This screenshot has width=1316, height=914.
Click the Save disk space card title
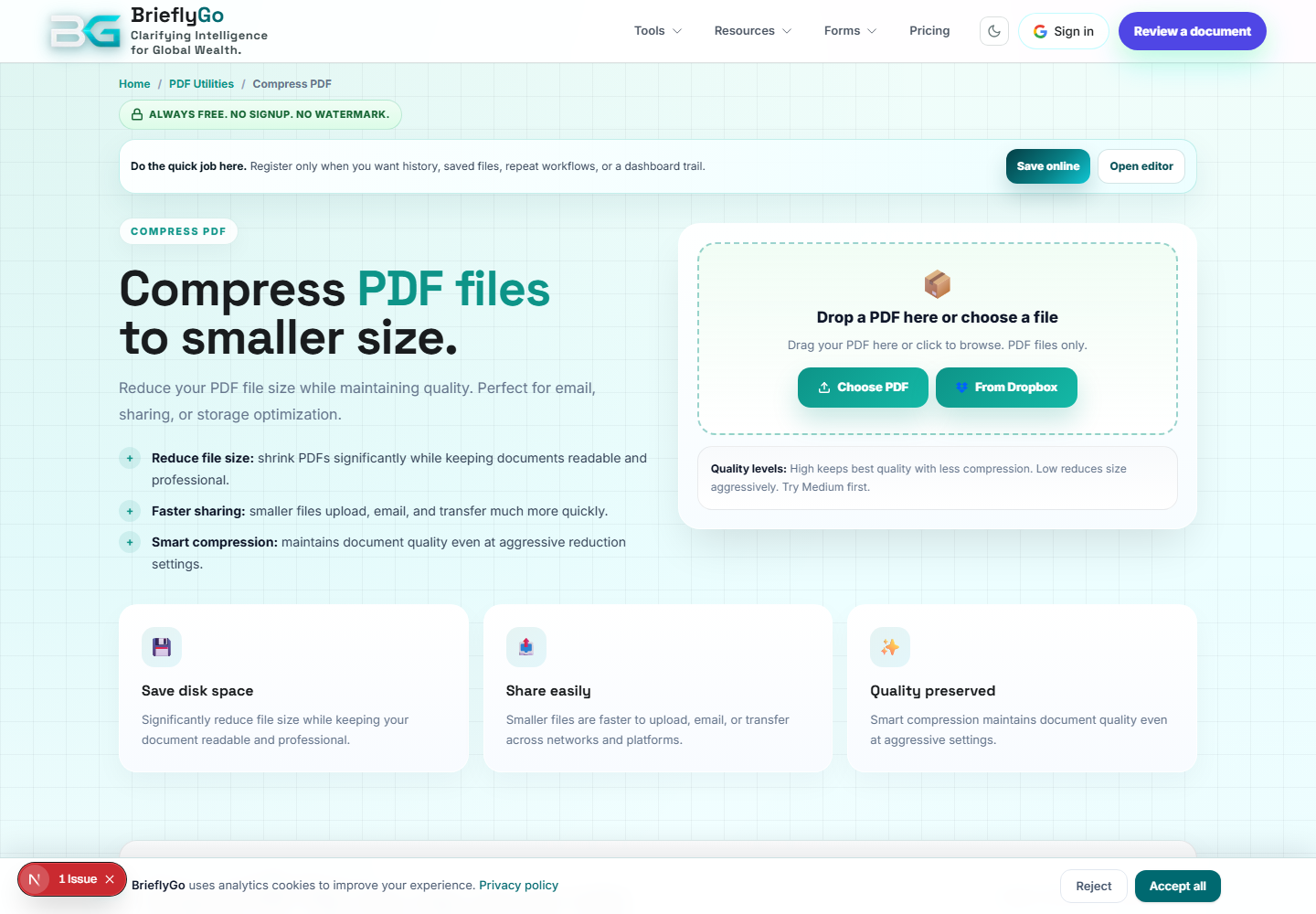pyautogui.click(x=197, y=691)
